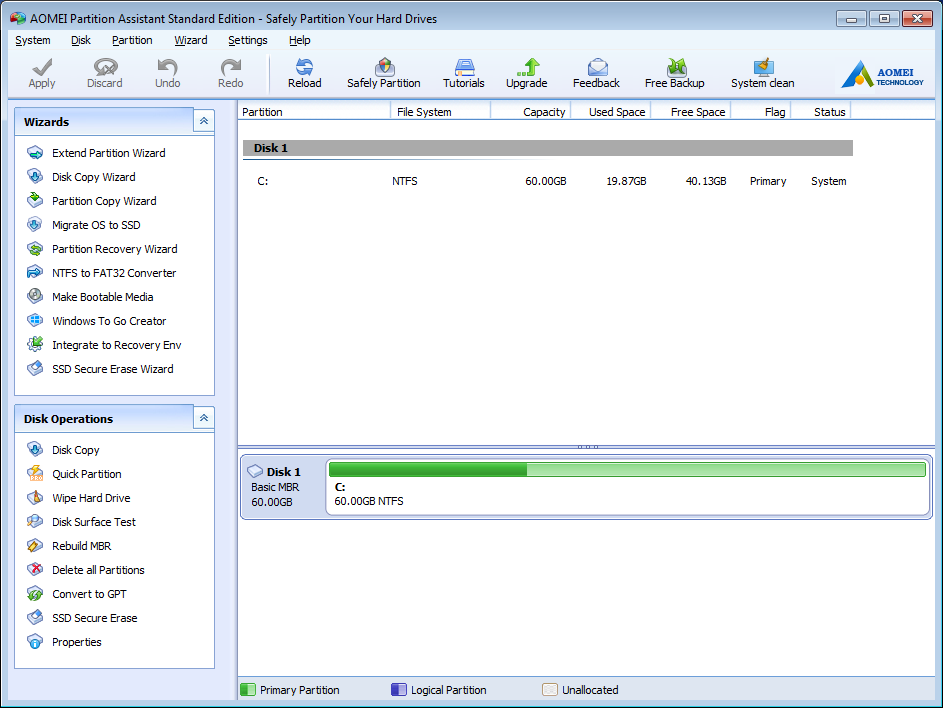Click the Apply checkmark toolbar icon
943x708 pixels.
(41, 67)
